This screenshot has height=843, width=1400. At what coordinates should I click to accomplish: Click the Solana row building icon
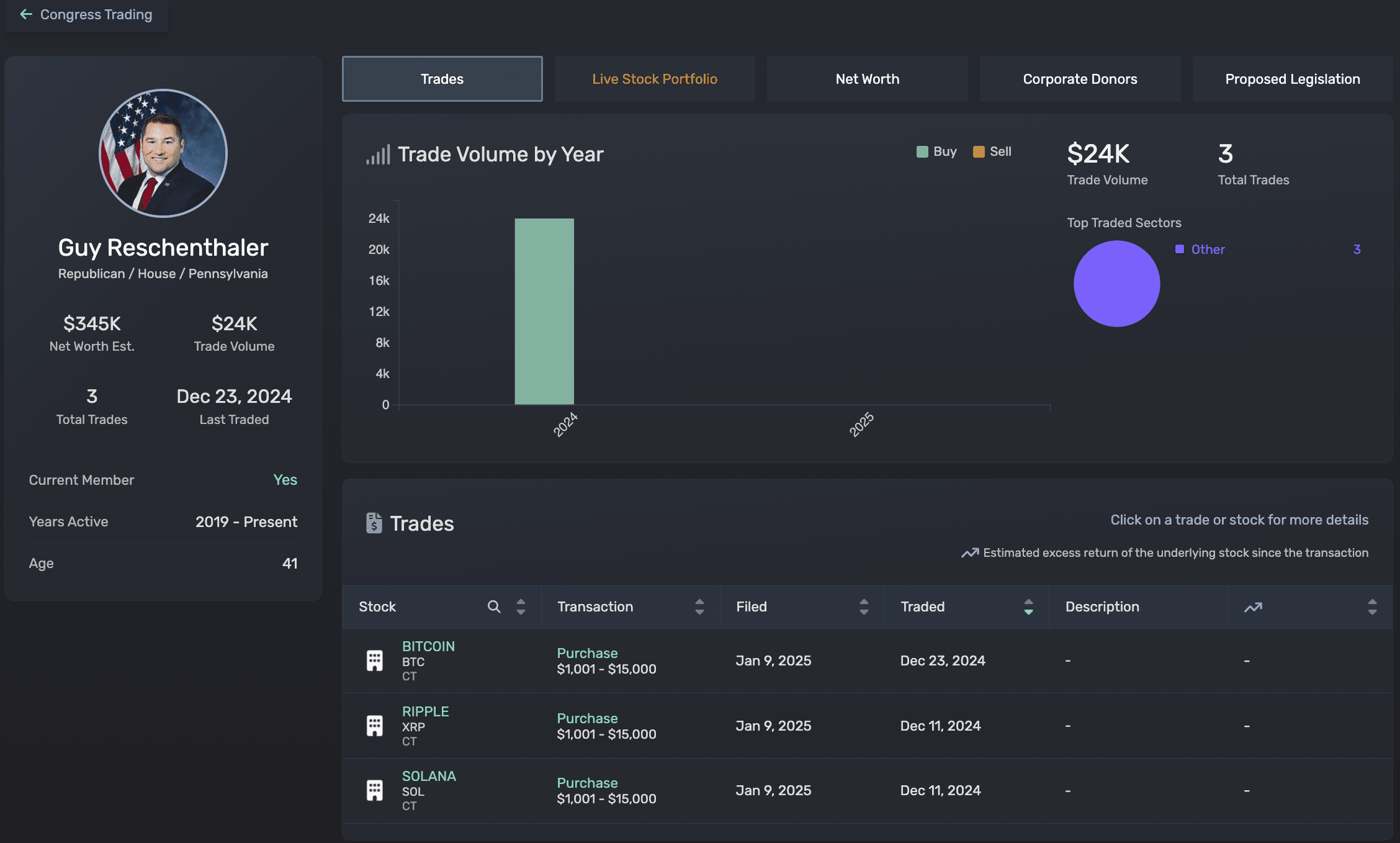tap(375, 790)
